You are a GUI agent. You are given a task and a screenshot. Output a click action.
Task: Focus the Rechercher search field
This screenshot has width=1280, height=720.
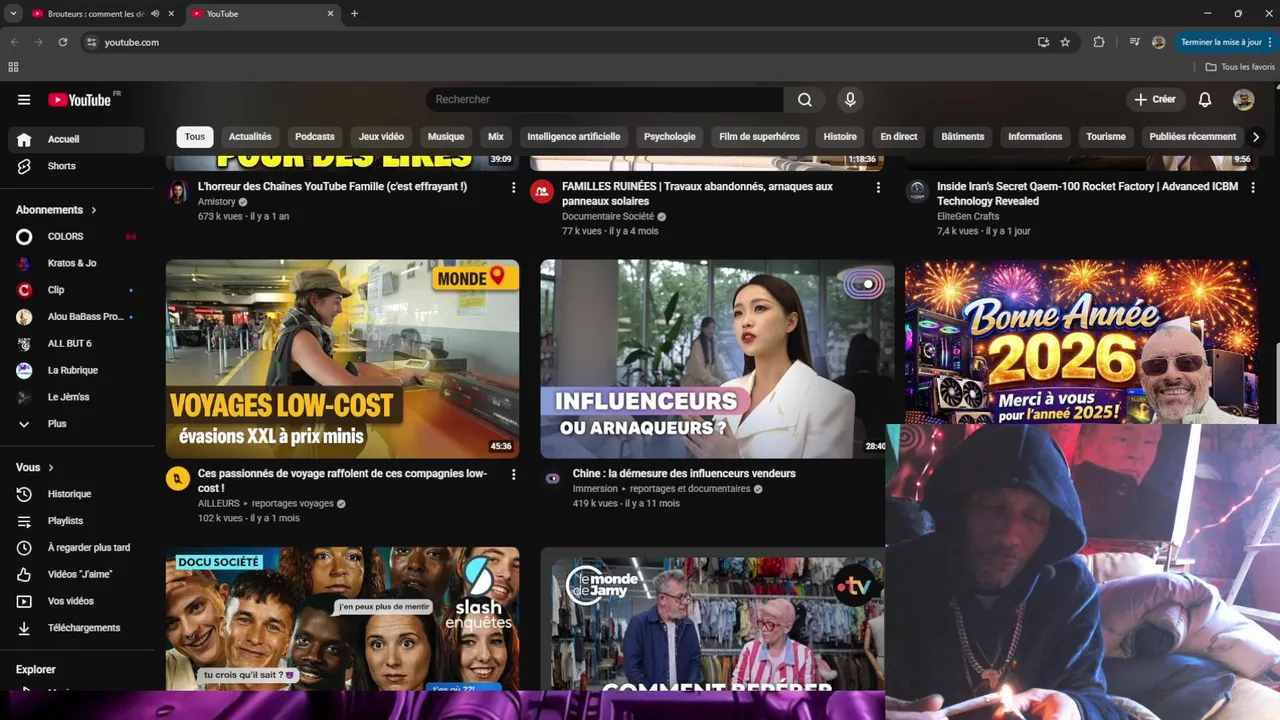click(x=605, y=99)
